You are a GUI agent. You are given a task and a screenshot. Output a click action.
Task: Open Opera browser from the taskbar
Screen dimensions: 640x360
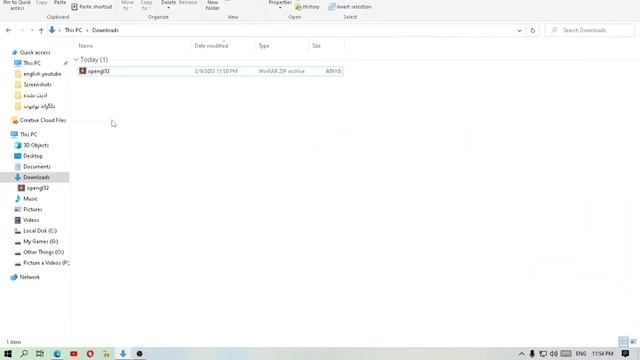pyautogui.click(x=90, y=353)
